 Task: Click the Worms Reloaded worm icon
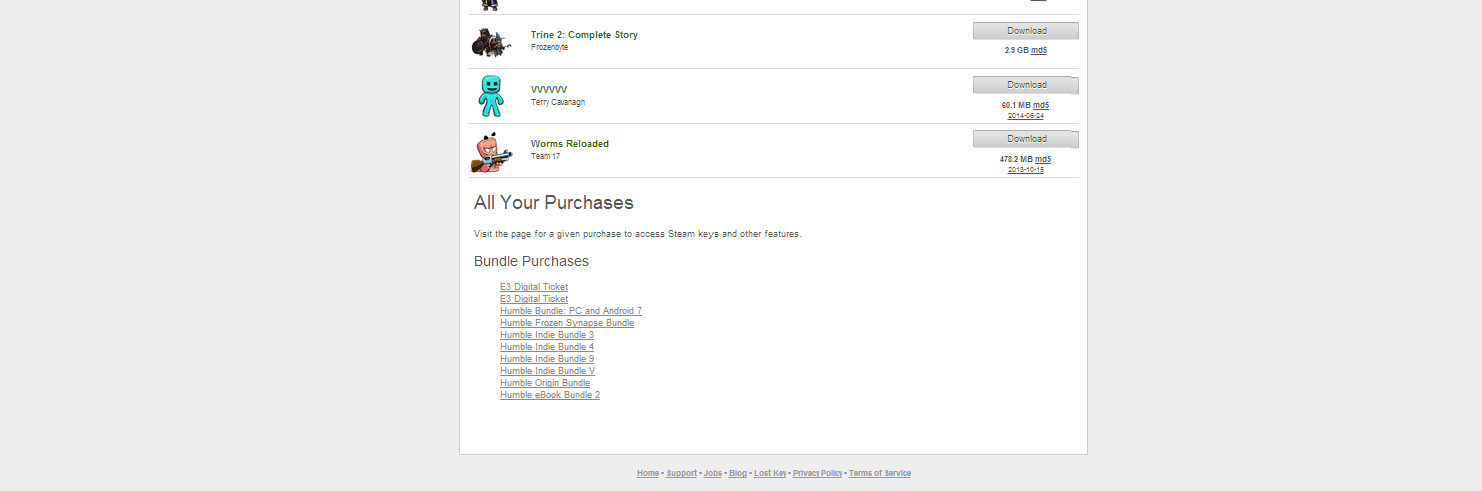[492, 151]
